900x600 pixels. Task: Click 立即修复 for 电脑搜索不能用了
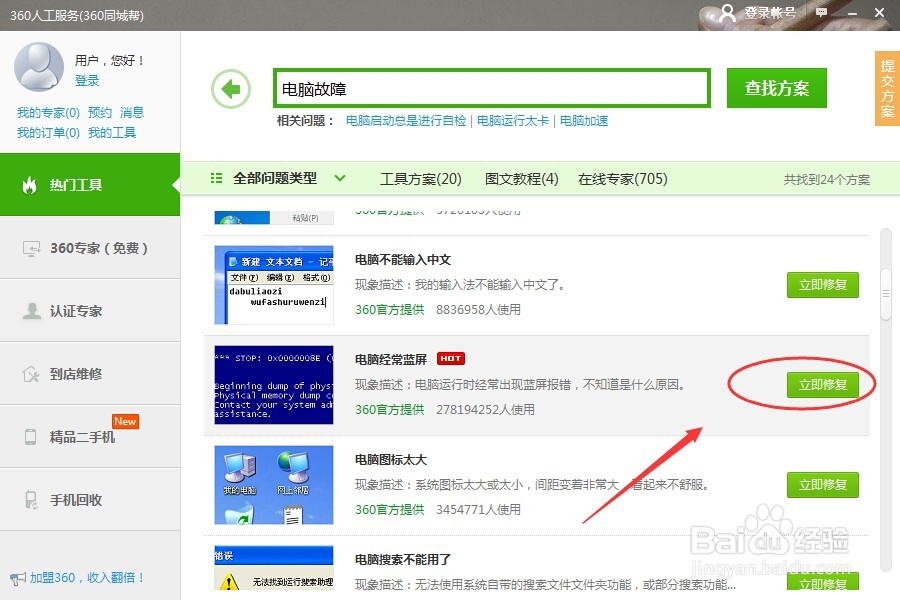tap(823, 582)
